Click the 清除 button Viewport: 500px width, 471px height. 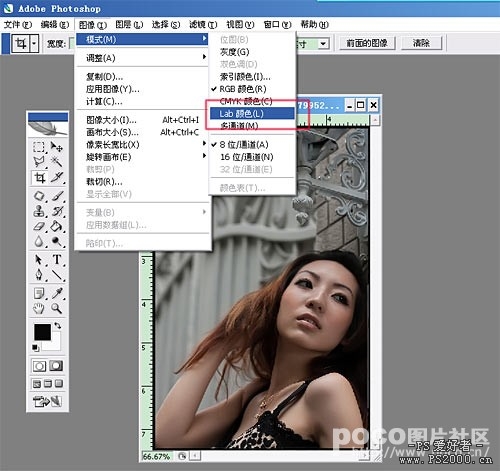pos(421,43)
